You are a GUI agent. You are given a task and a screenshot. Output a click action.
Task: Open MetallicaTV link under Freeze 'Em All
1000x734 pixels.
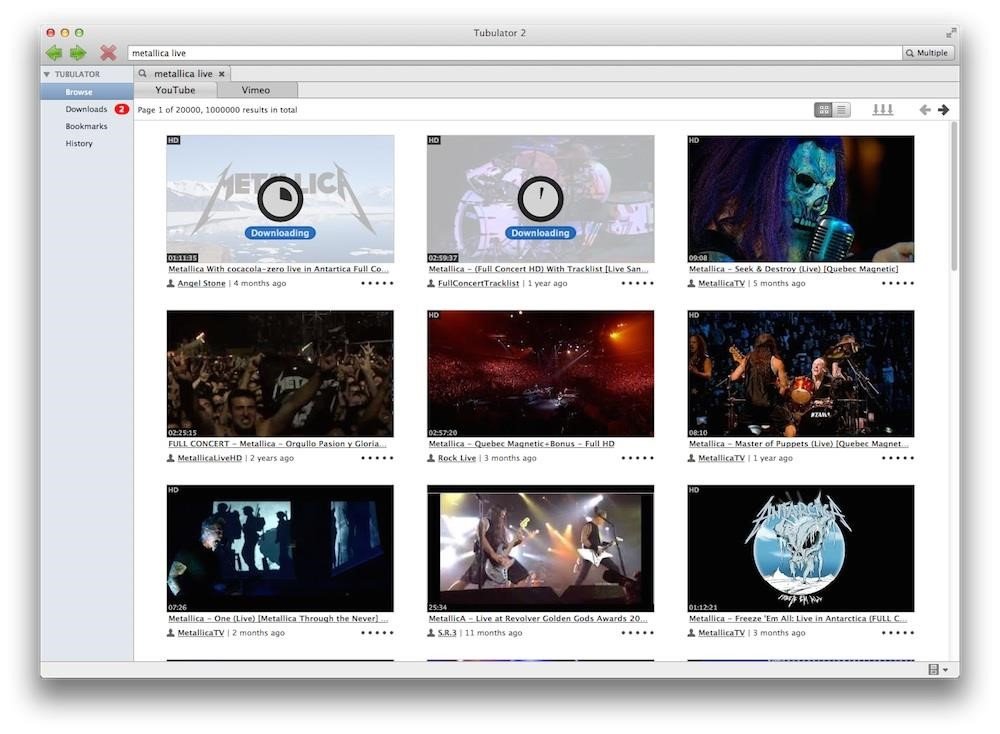[721, 633]
